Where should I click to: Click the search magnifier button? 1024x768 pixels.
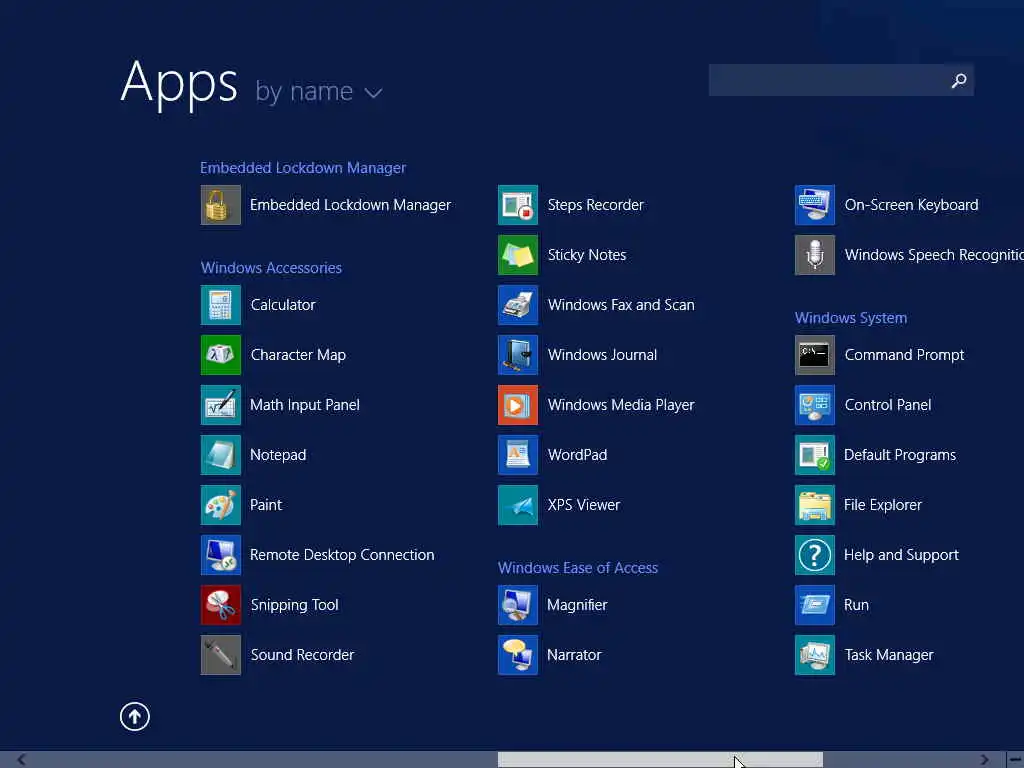tap(959, 80)
